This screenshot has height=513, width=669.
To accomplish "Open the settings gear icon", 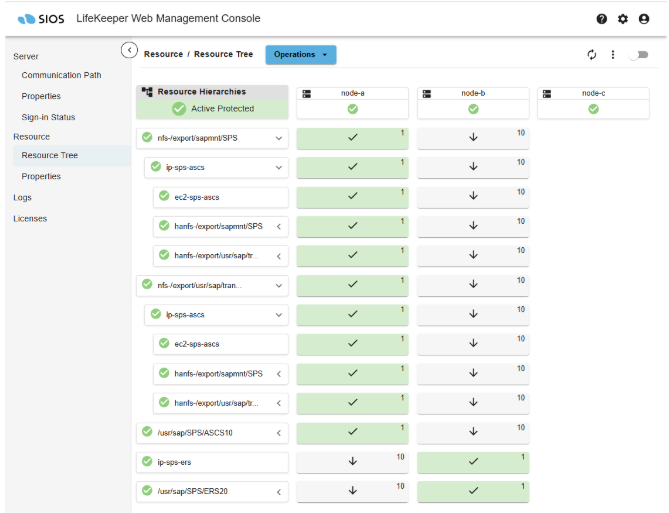I will (623, 19).
